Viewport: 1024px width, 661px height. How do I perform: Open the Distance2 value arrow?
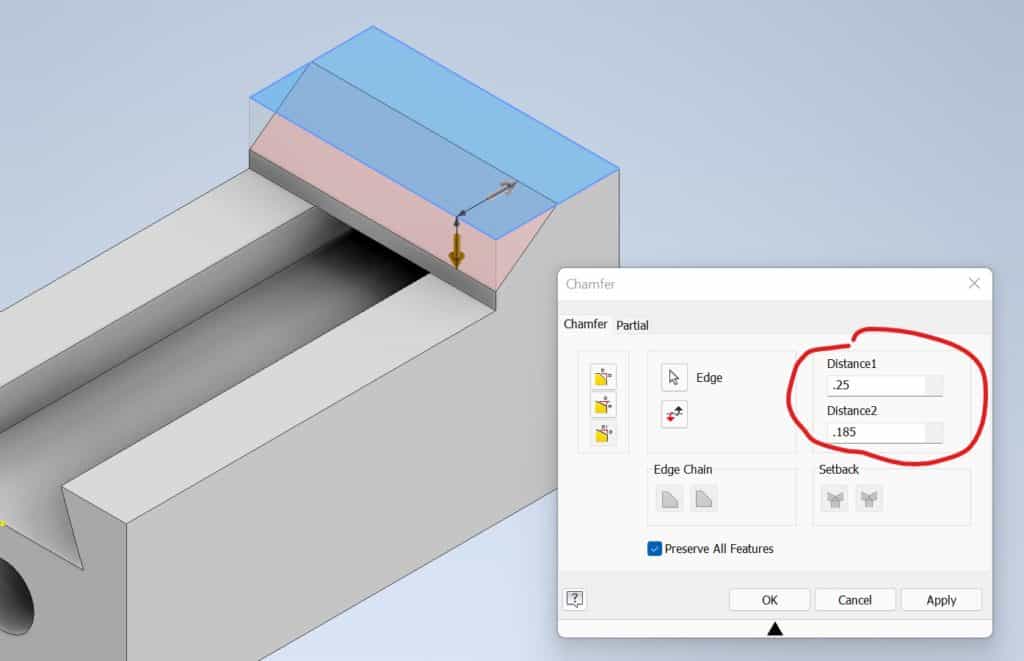935,432
